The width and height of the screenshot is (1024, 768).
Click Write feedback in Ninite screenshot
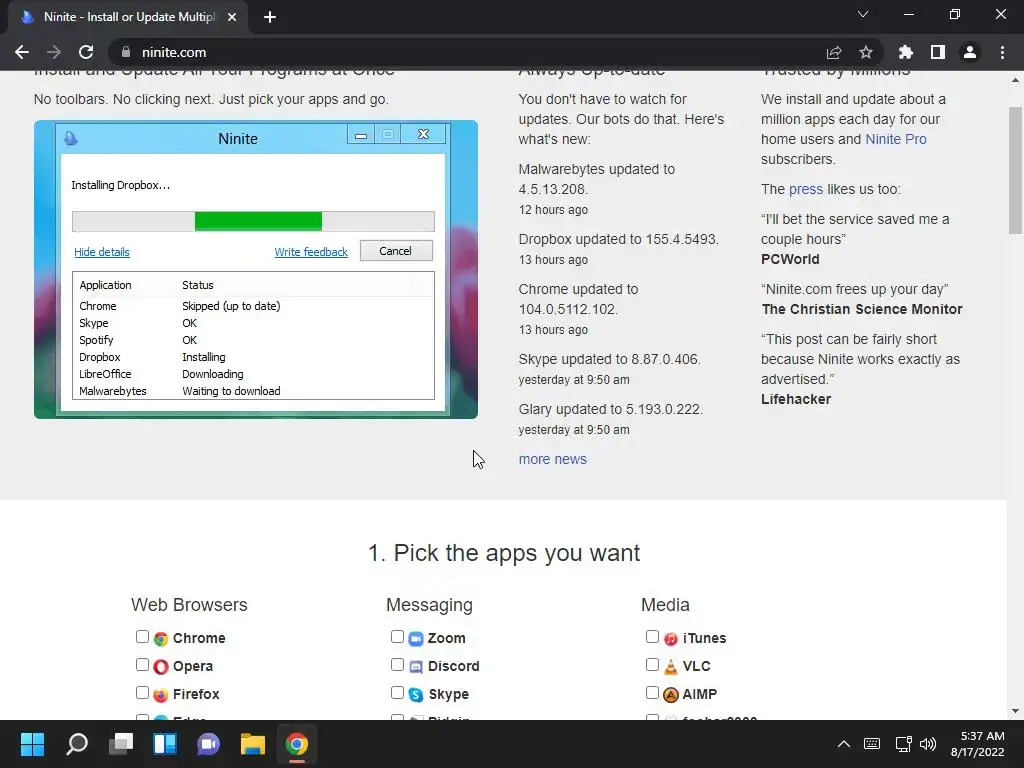(x=311, y=252)
